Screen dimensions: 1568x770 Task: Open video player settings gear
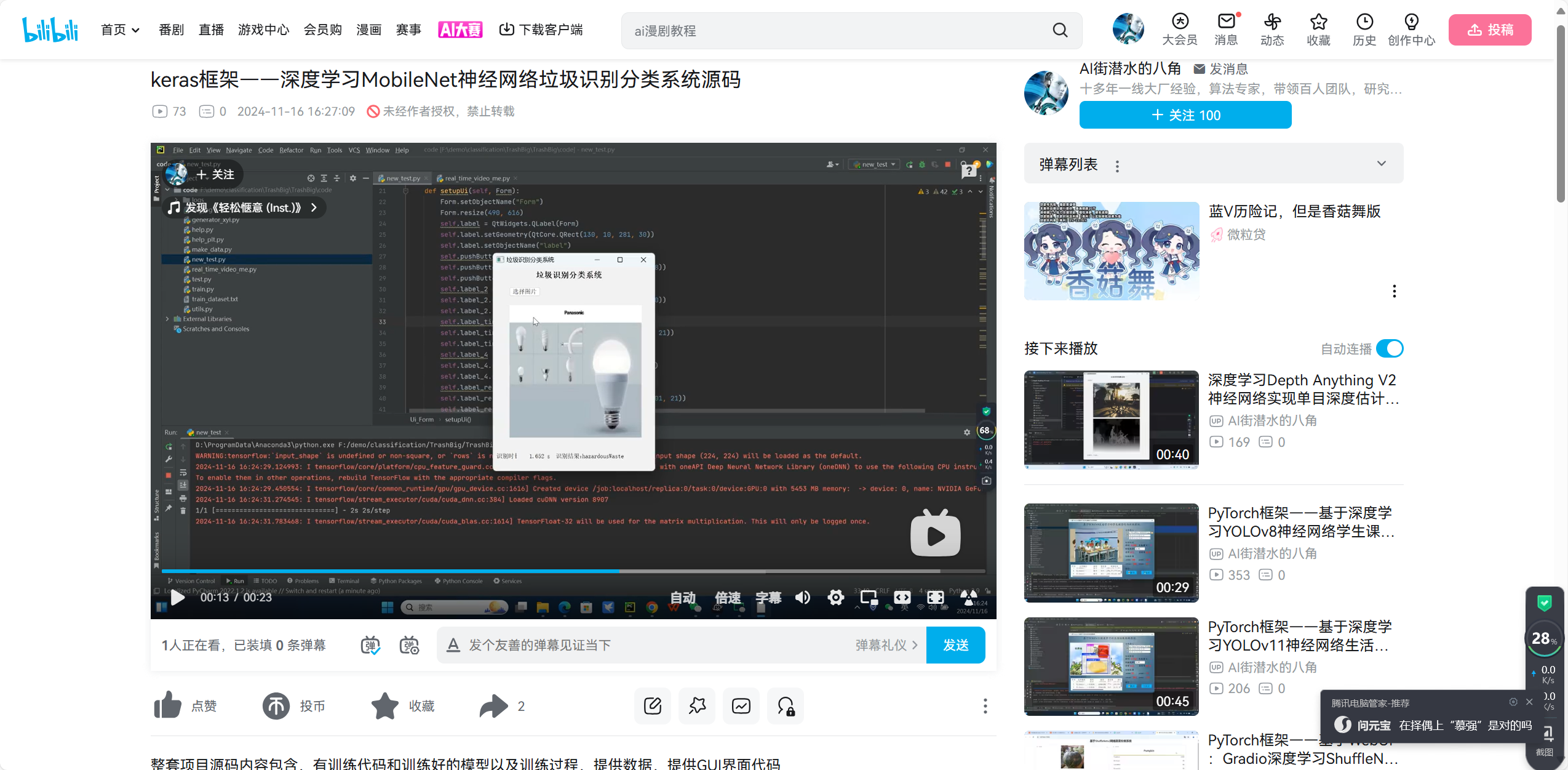click(835, 597)
